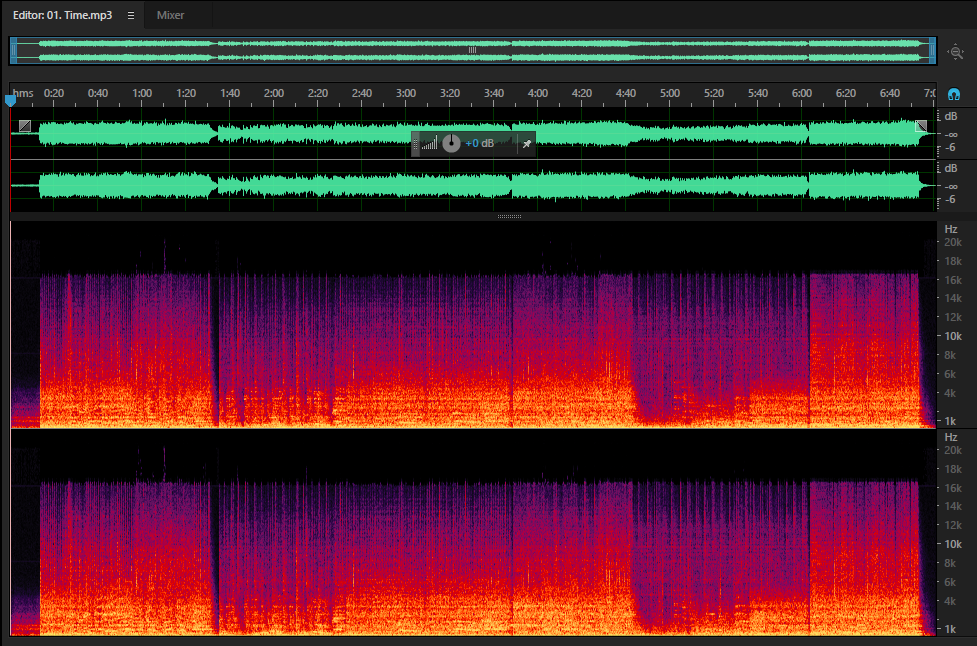This screenshot has height=646, width=977.
Task: Click the 0:20 mark on time ruler
Action: pyautogui.click(x=54, y=93)
